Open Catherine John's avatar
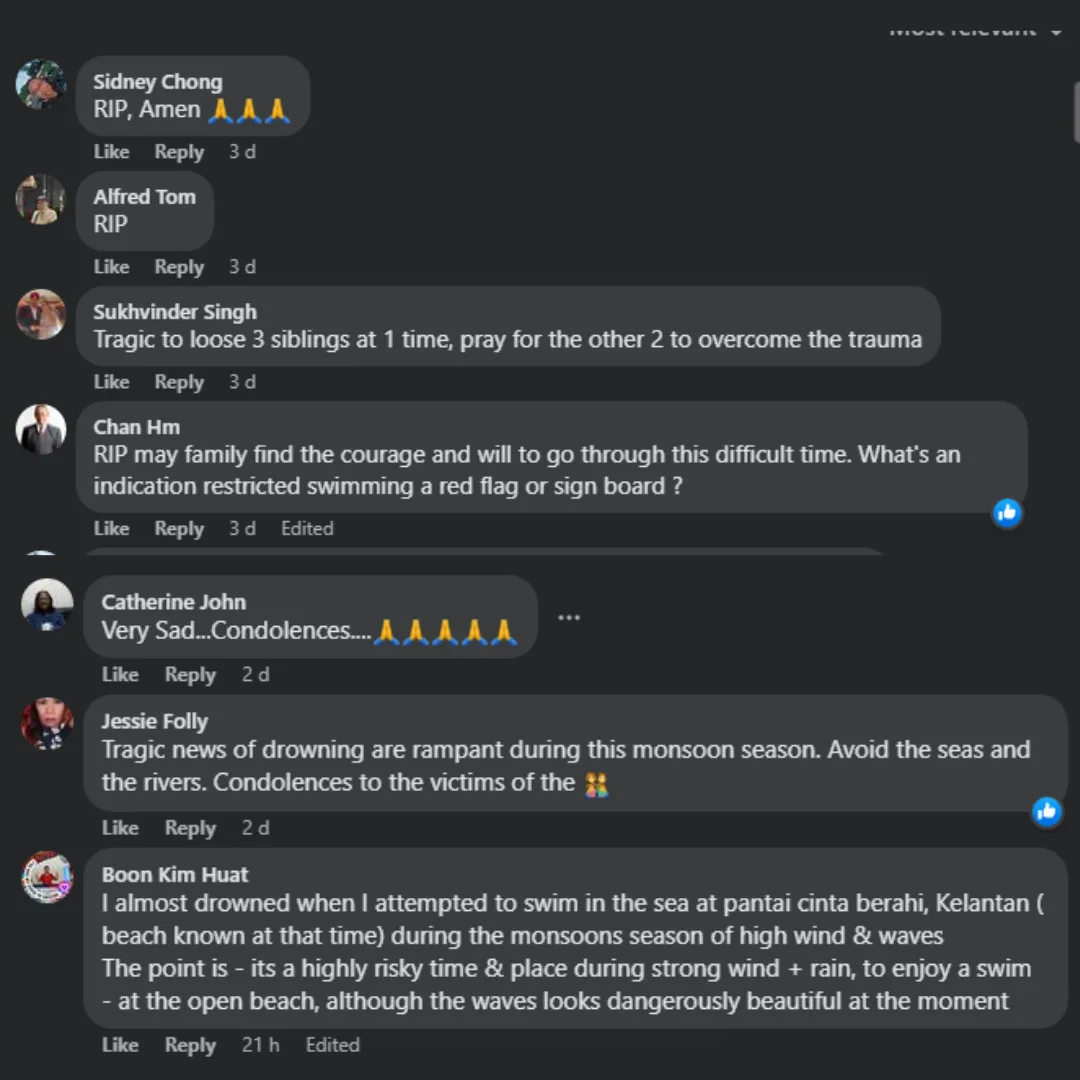Image resolution: width=1080 pixels, height=1080 pixels. click(47, 604)
